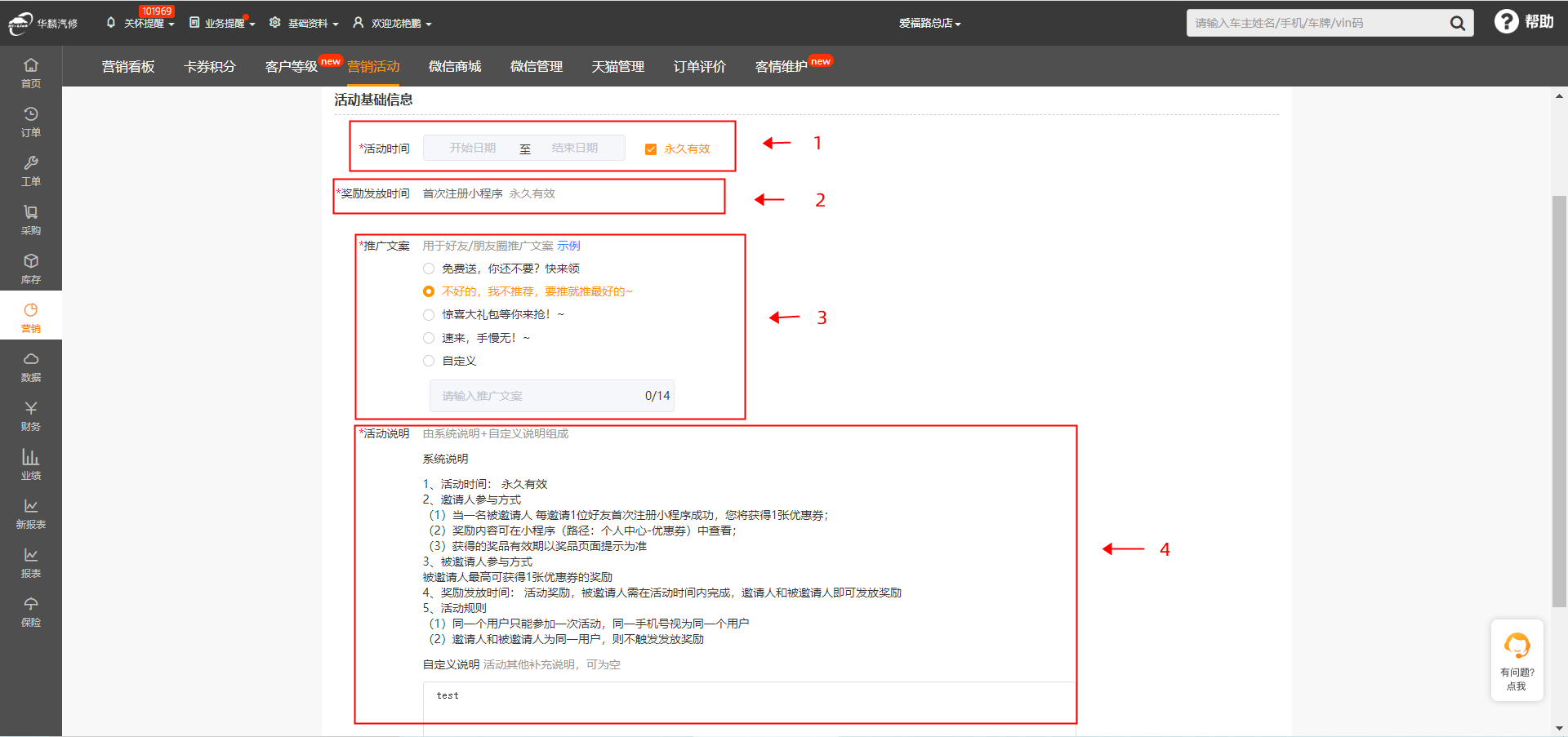Screen dimensions: 1568x737
Task: Open the 新报表 new reports sidebar icon
Action: click(30, 513)
